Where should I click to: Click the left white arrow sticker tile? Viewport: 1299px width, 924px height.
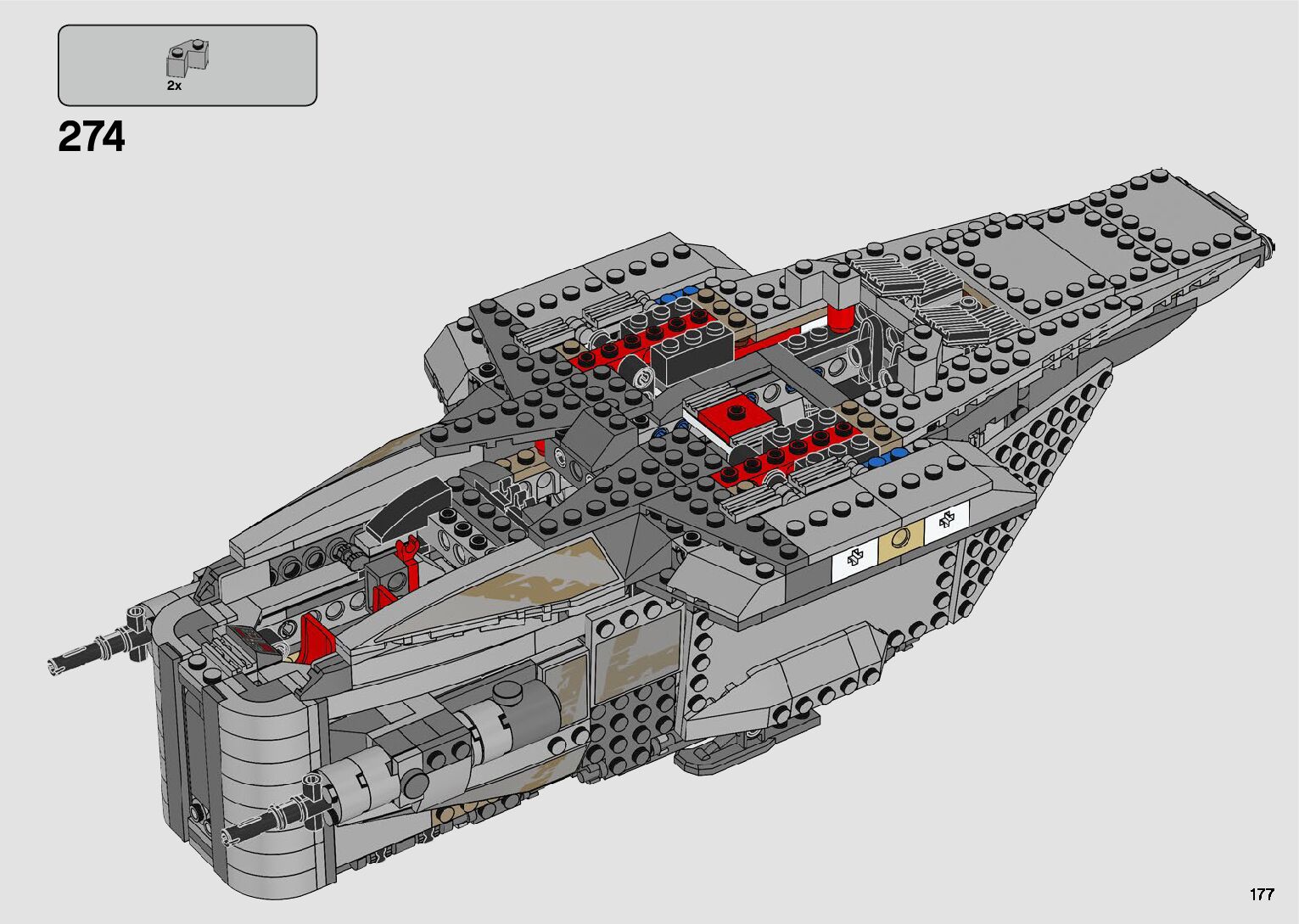854,559
